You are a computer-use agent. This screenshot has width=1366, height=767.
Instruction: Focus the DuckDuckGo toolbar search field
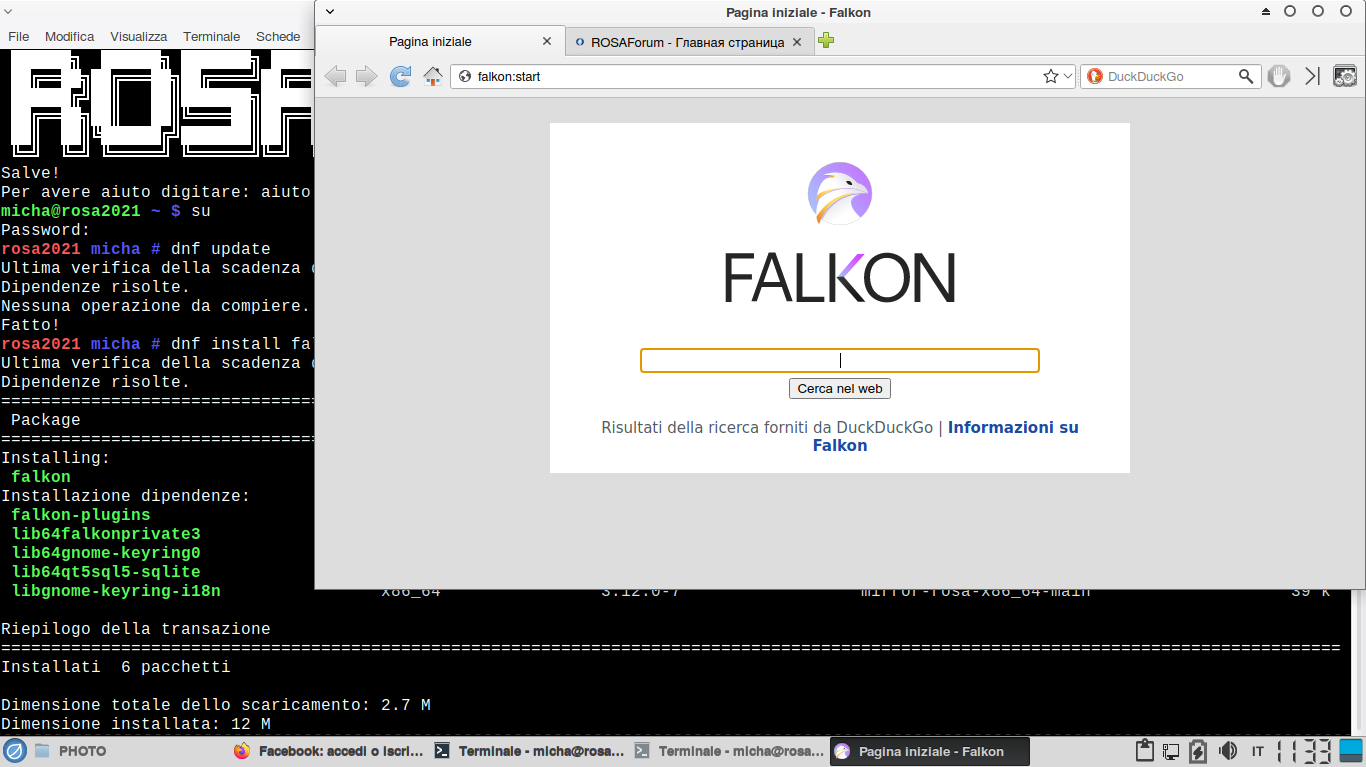[x=1170, y=76]
